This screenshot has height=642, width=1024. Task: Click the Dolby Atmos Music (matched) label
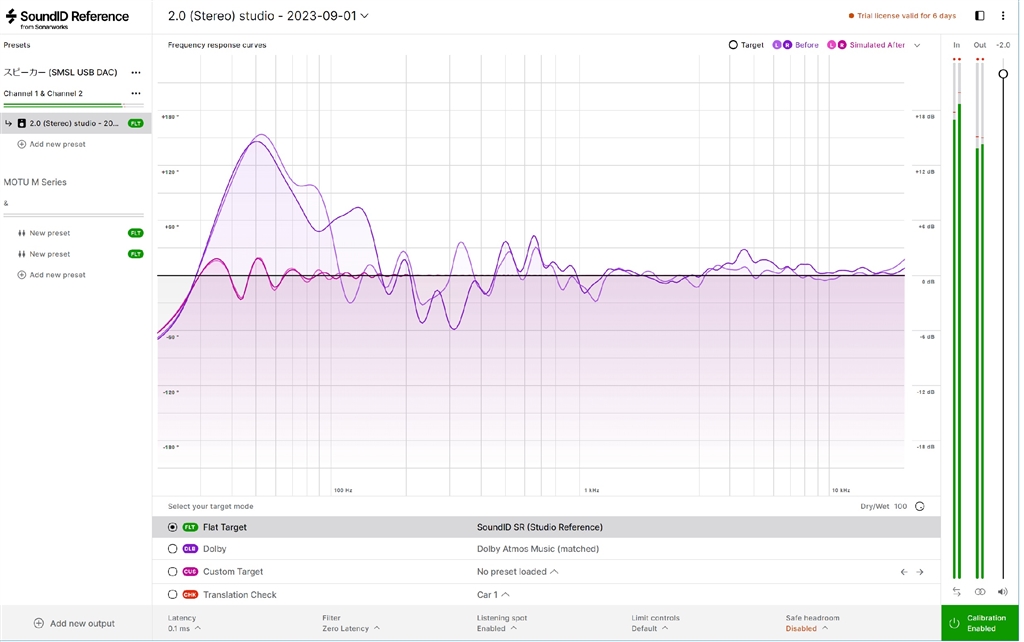[537, 549]
